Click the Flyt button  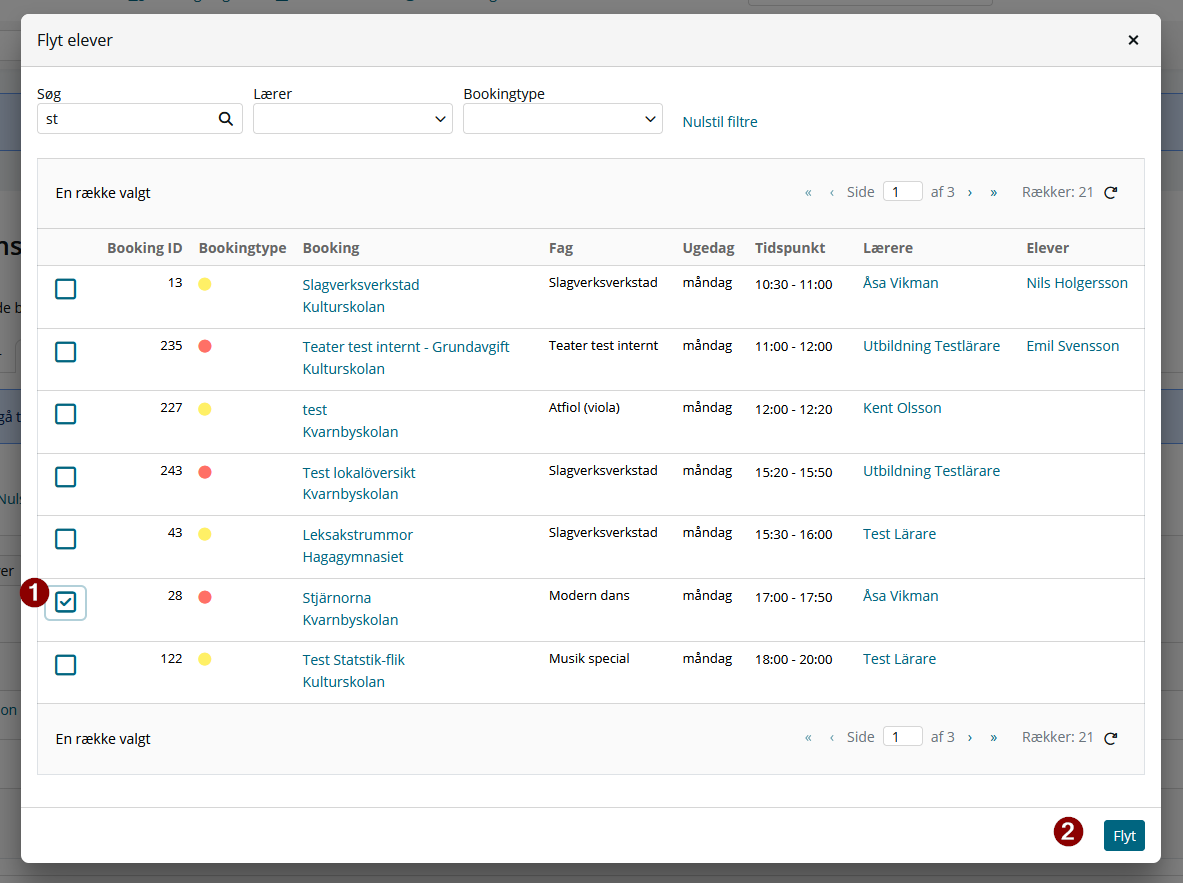pyautogui.click(x=1124, y=835)
